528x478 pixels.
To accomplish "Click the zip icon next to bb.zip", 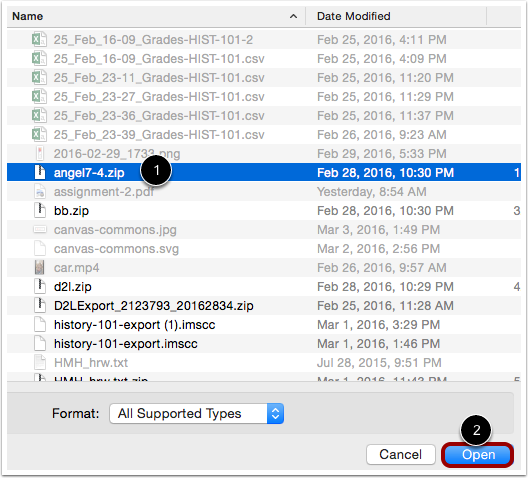I will pos(40,210).
